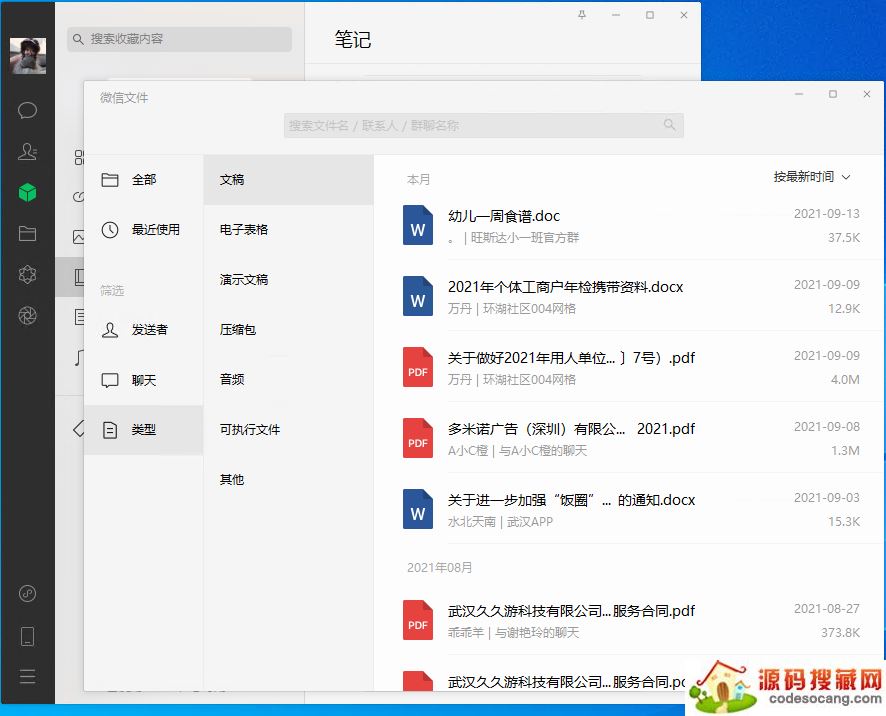The image size is (886, 716).
Task: Choose the 演示文稿 file type
Action: pyautogui.click(x=288, y=279)
